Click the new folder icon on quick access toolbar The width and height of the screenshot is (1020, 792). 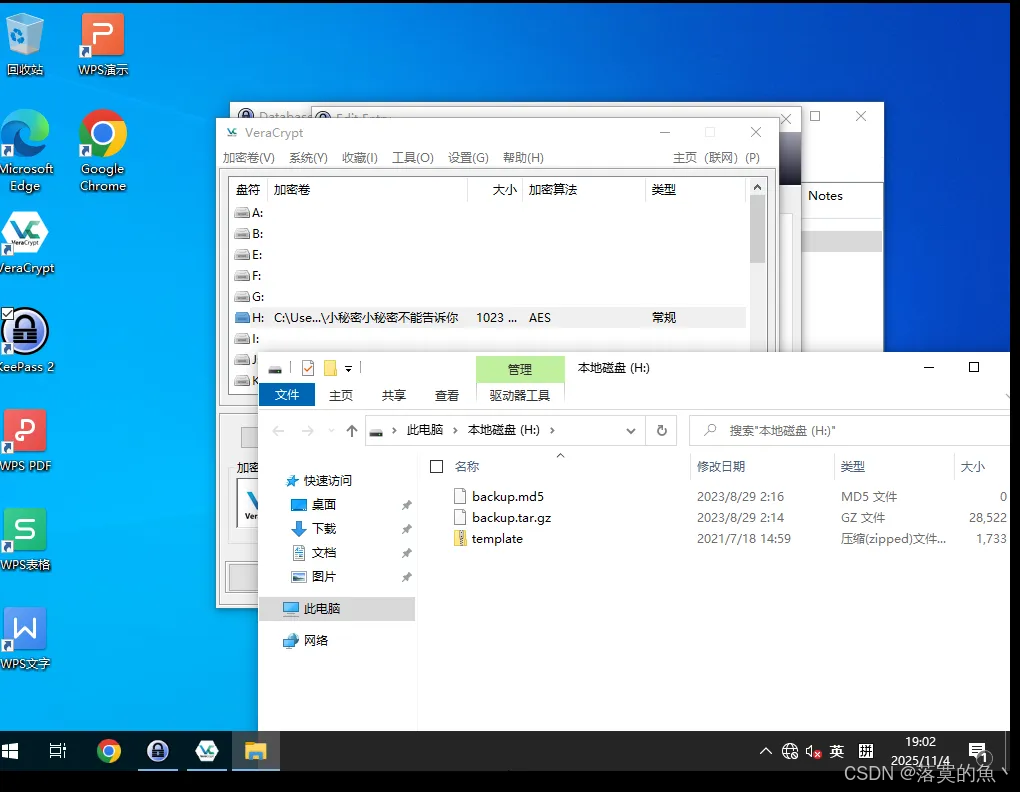[x=331, y=368]
